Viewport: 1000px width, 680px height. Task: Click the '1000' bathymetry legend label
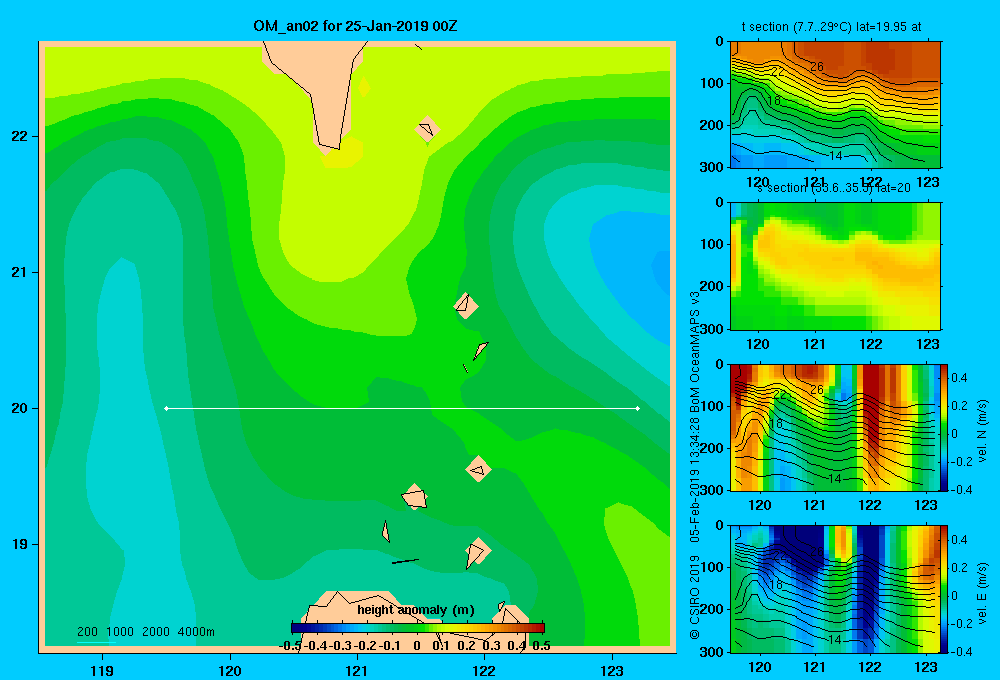coord(120,632)
